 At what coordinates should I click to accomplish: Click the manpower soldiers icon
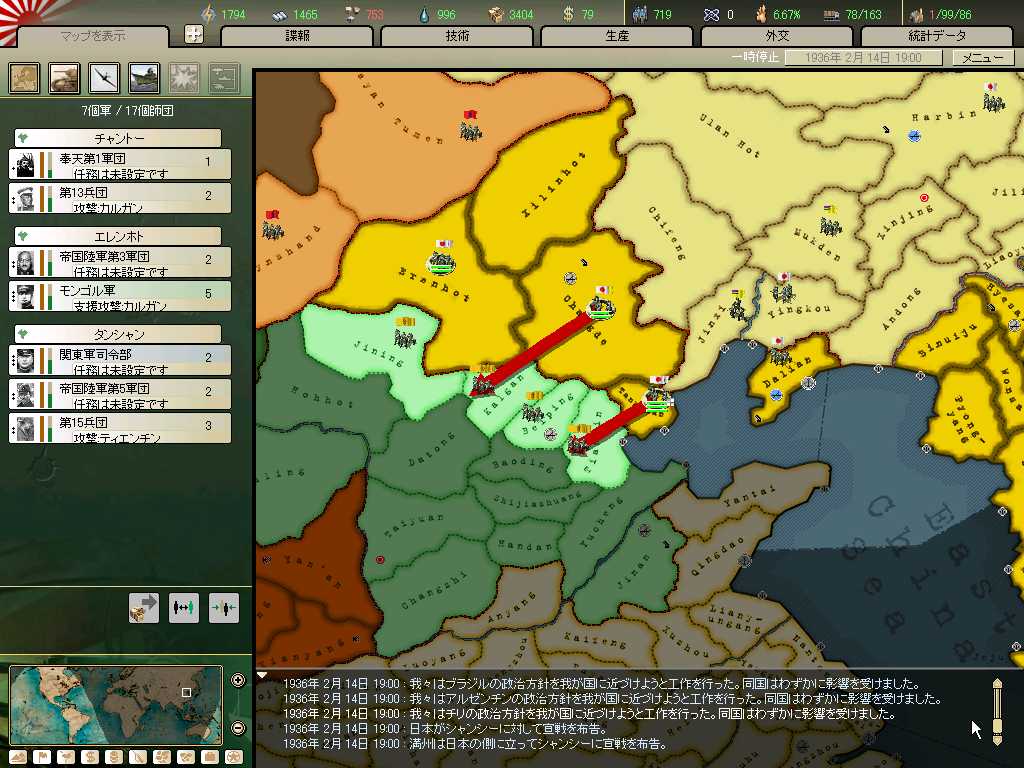tap(640, 14)
